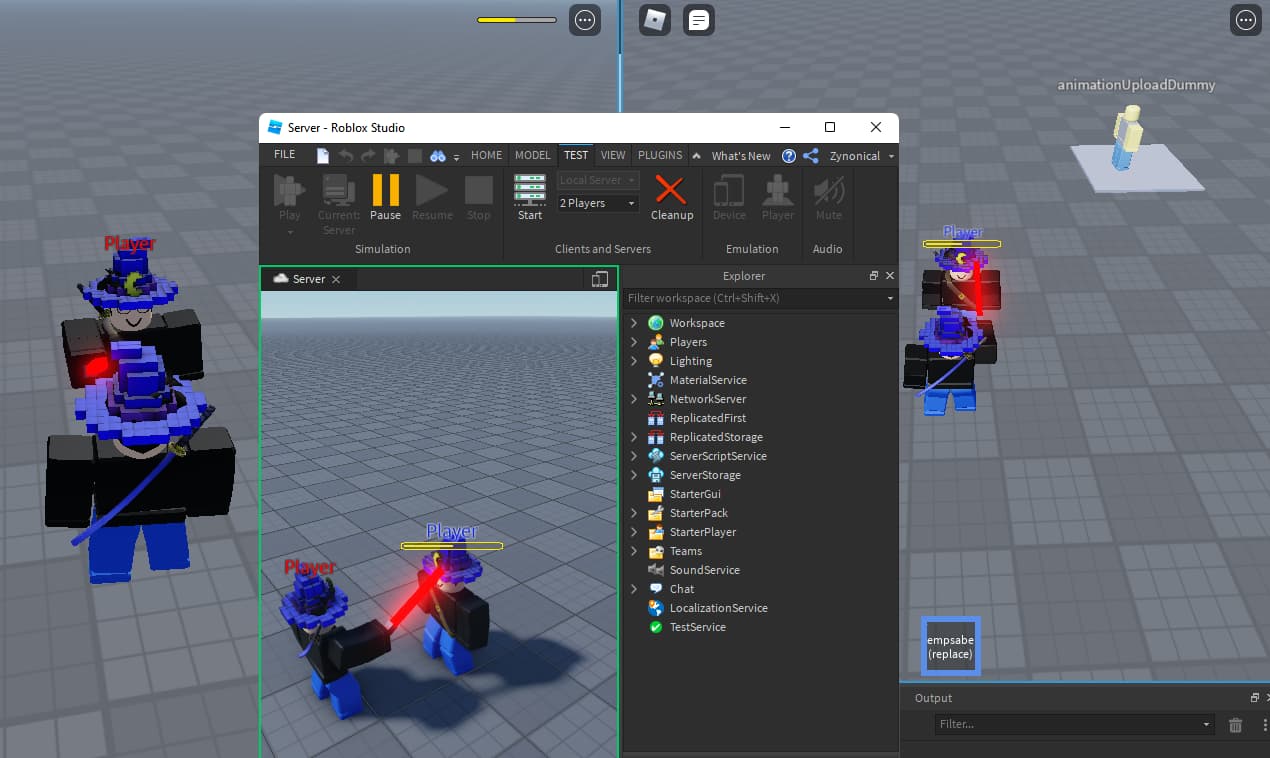Select MaterialService in Explorer

click(x=708, y=380)
